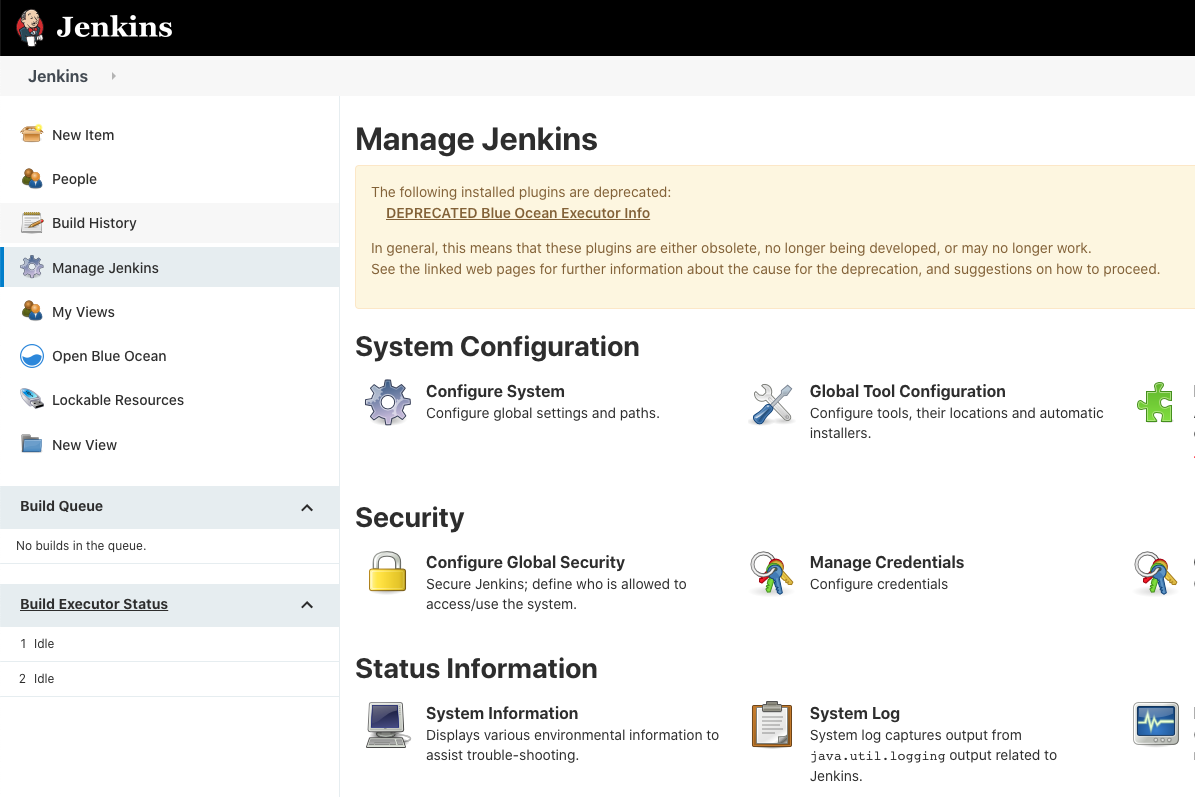Click the My Views icon

[x=31, y=312]
